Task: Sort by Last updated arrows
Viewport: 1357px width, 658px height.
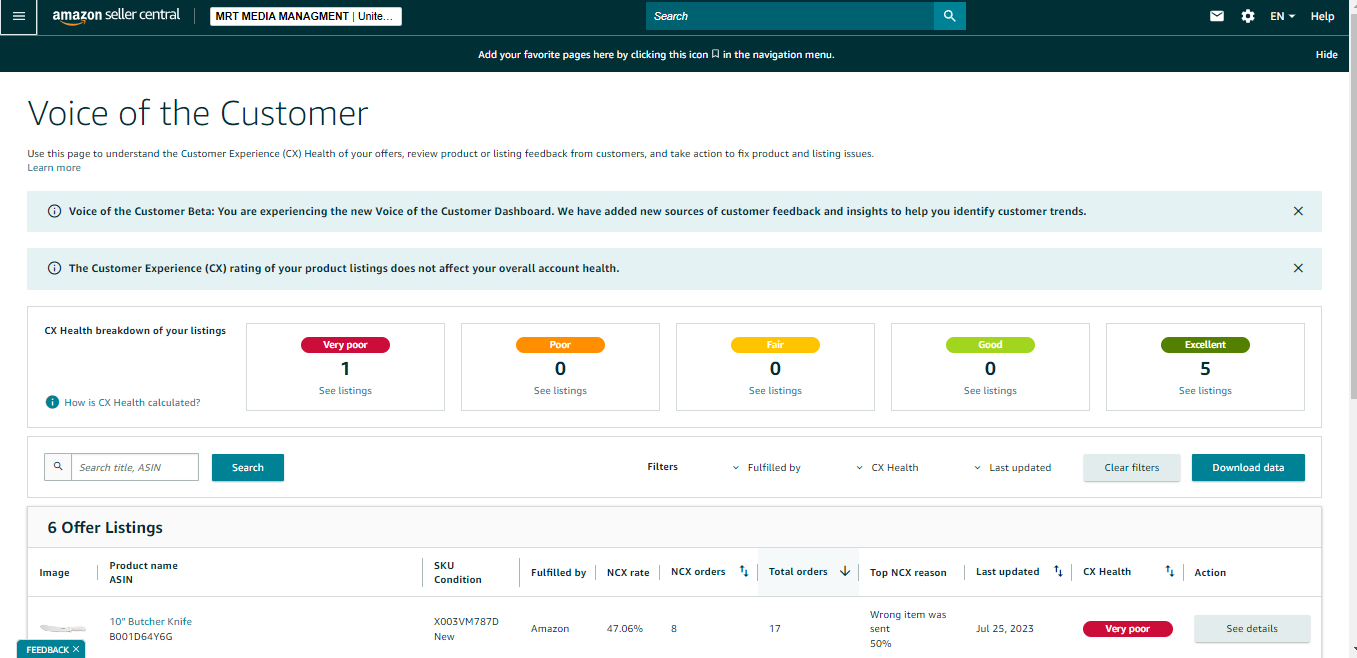Action: point(1058,571)
